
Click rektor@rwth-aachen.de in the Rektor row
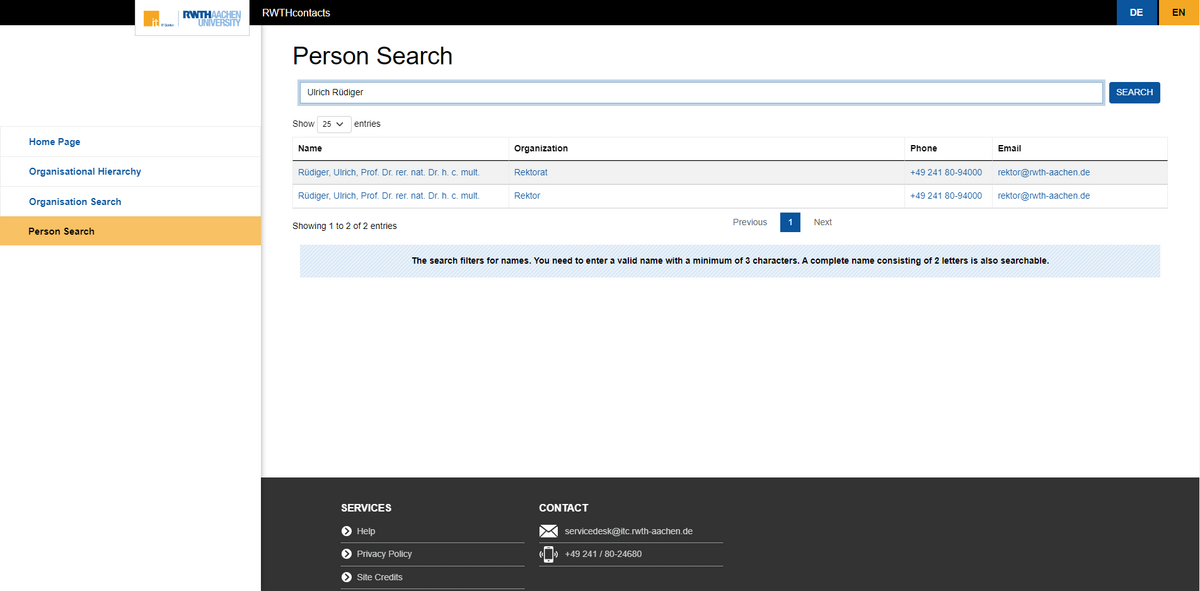click(1044, 196)
